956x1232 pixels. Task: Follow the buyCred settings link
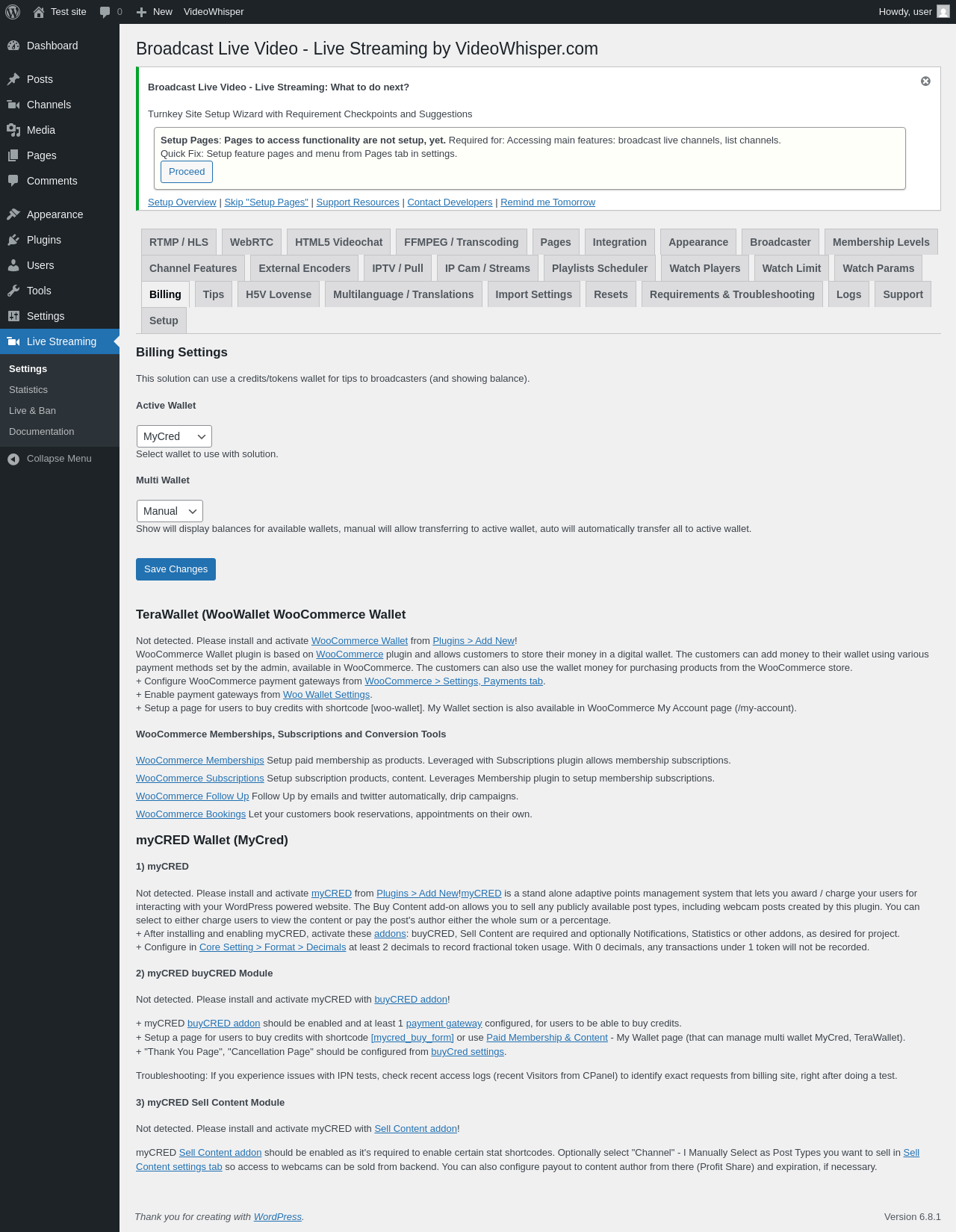(468, 1052)
